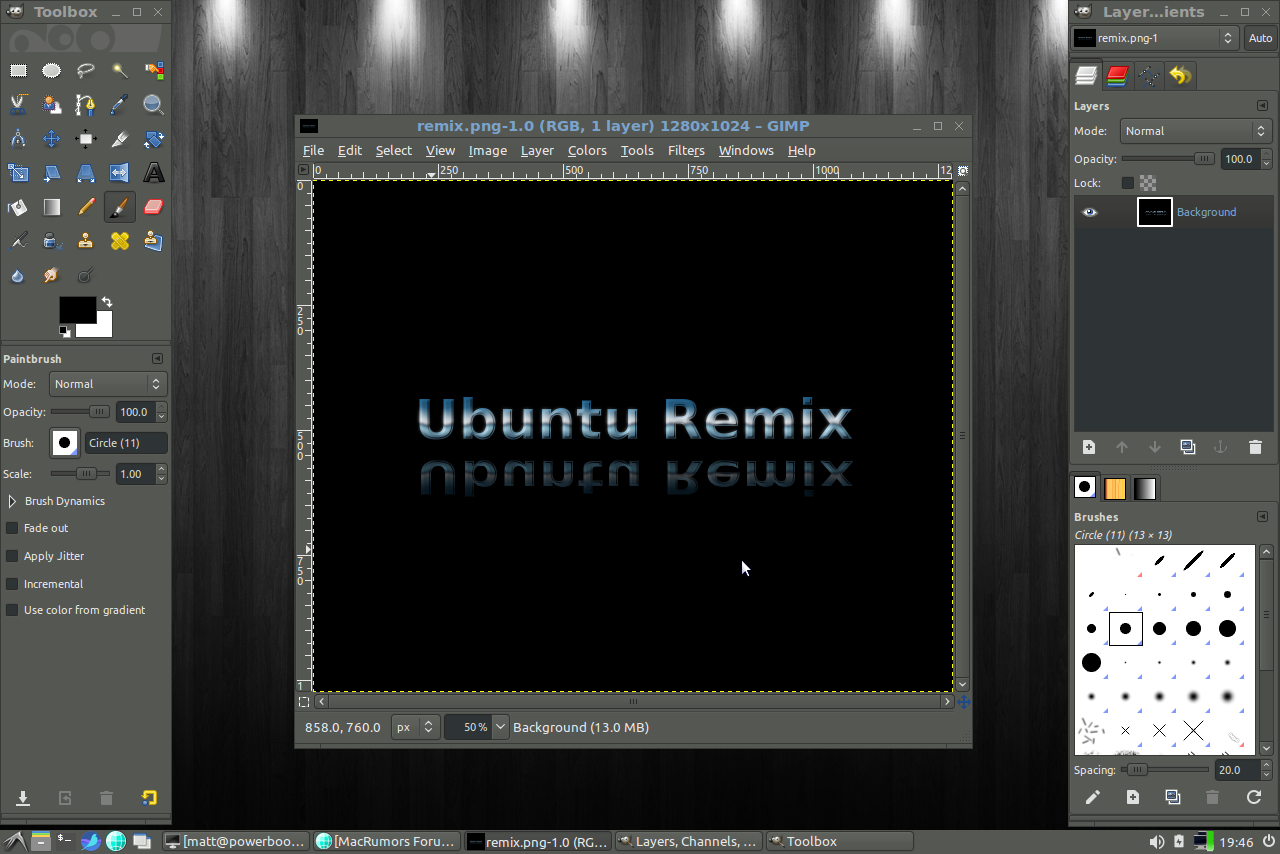Image resolution: width=1280 pixels, height=854 pixels.
Task: Select the Flip tool
Action: [x=120, y=173]
